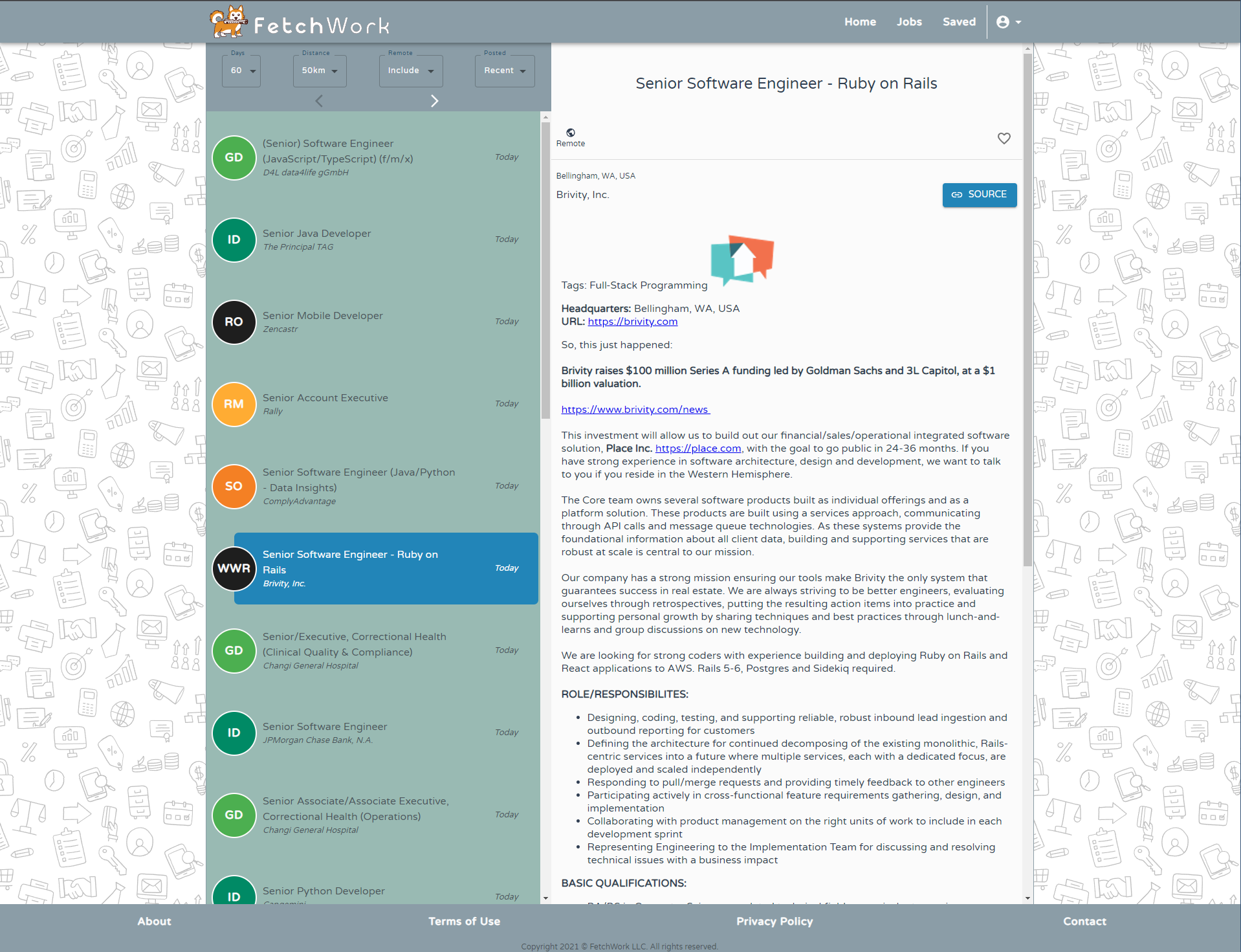1241x952 pixels.
Task: Click the job detail scrollbar thumb
Action: pyautogui.click(x=1027, y=311)
